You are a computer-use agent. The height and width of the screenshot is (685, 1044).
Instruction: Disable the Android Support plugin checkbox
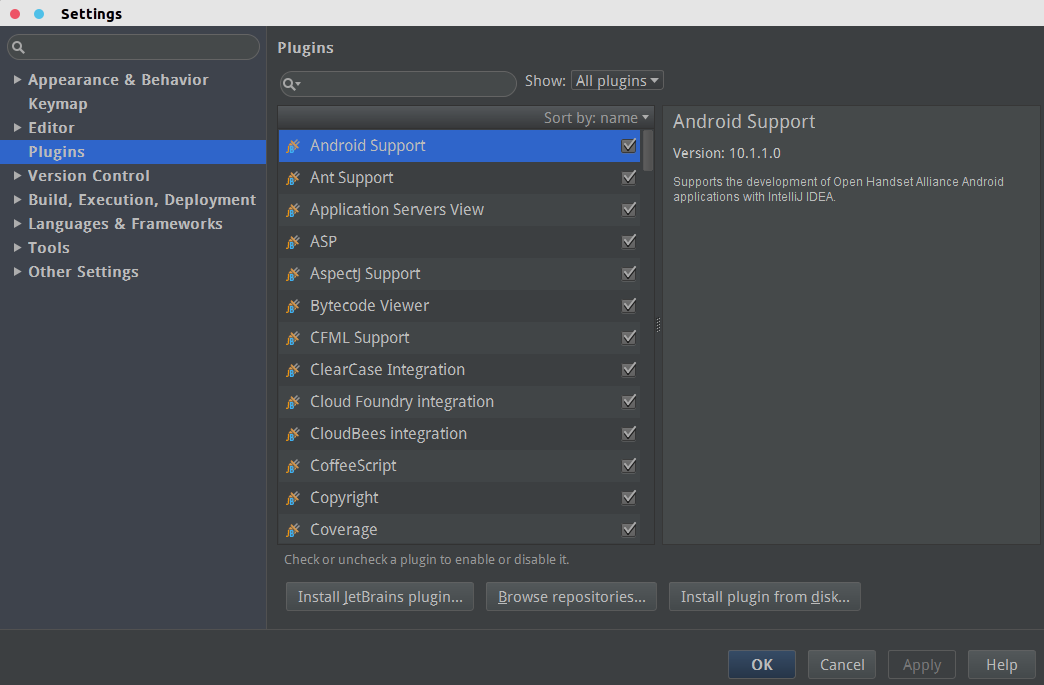pos(629,146)
